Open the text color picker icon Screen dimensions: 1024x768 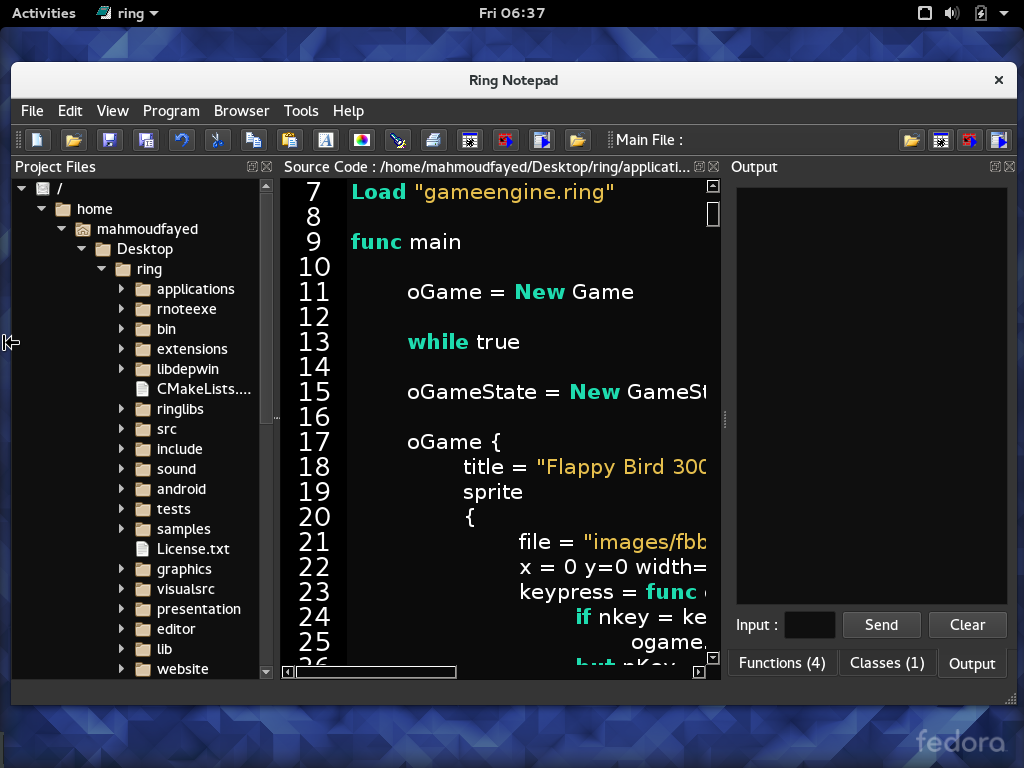[362, 139]
